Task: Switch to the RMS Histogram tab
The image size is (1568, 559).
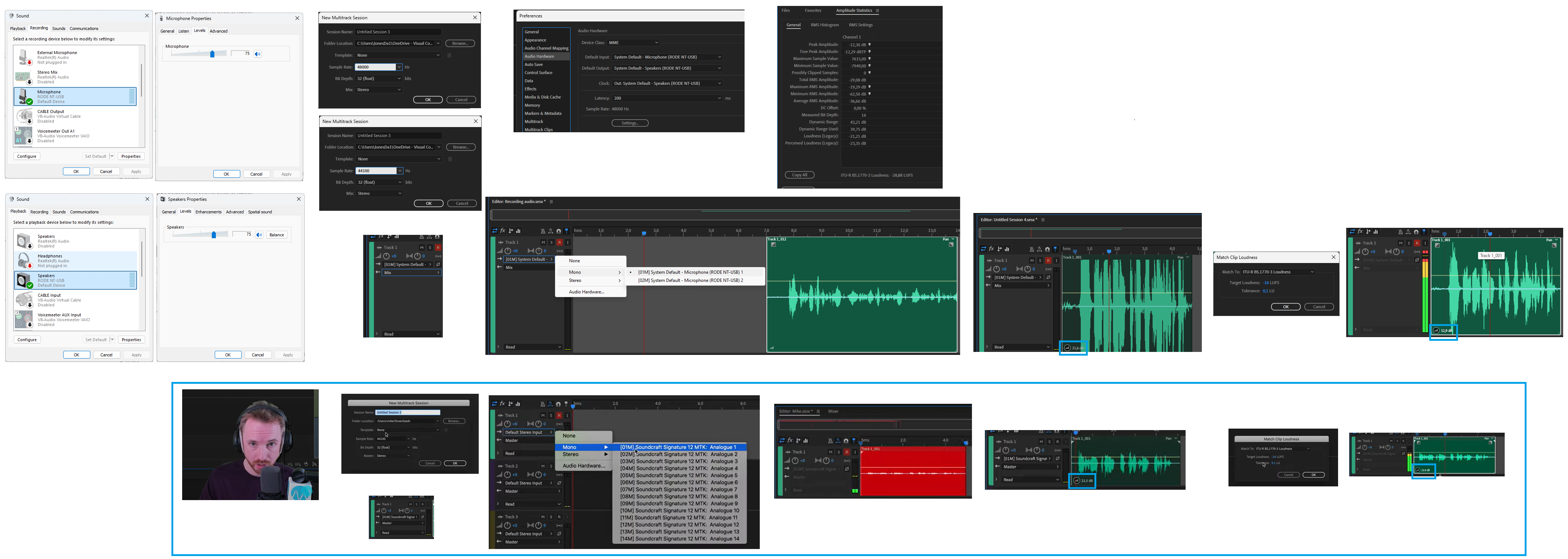Action: tap(826, 25)
